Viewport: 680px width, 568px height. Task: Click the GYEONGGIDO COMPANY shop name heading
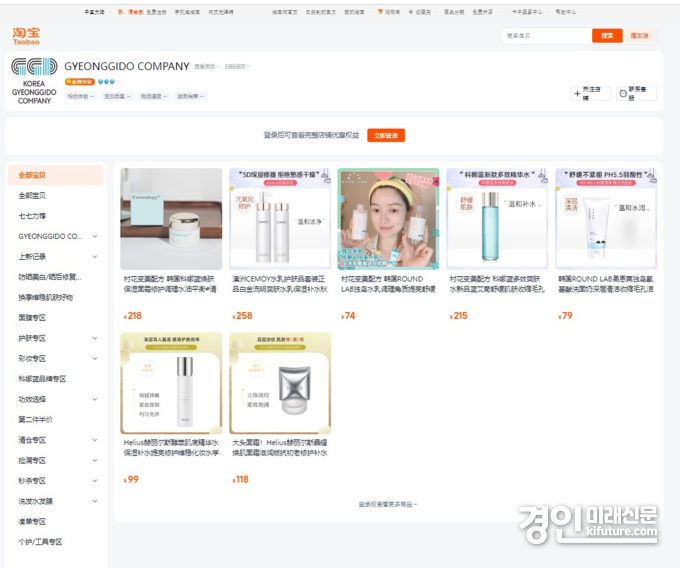[127, 66]
